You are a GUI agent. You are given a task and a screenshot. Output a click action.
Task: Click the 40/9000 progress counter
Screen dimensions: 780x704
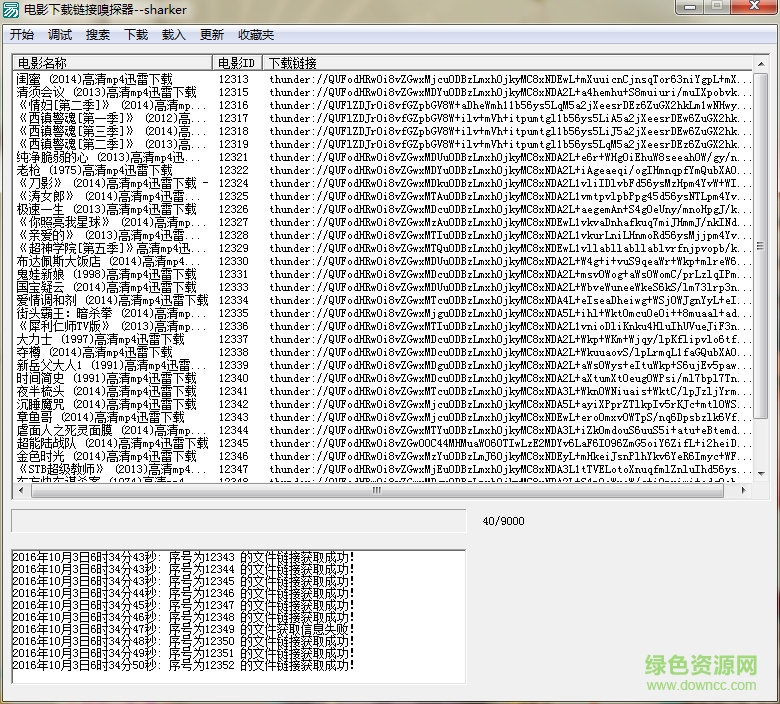503,521
